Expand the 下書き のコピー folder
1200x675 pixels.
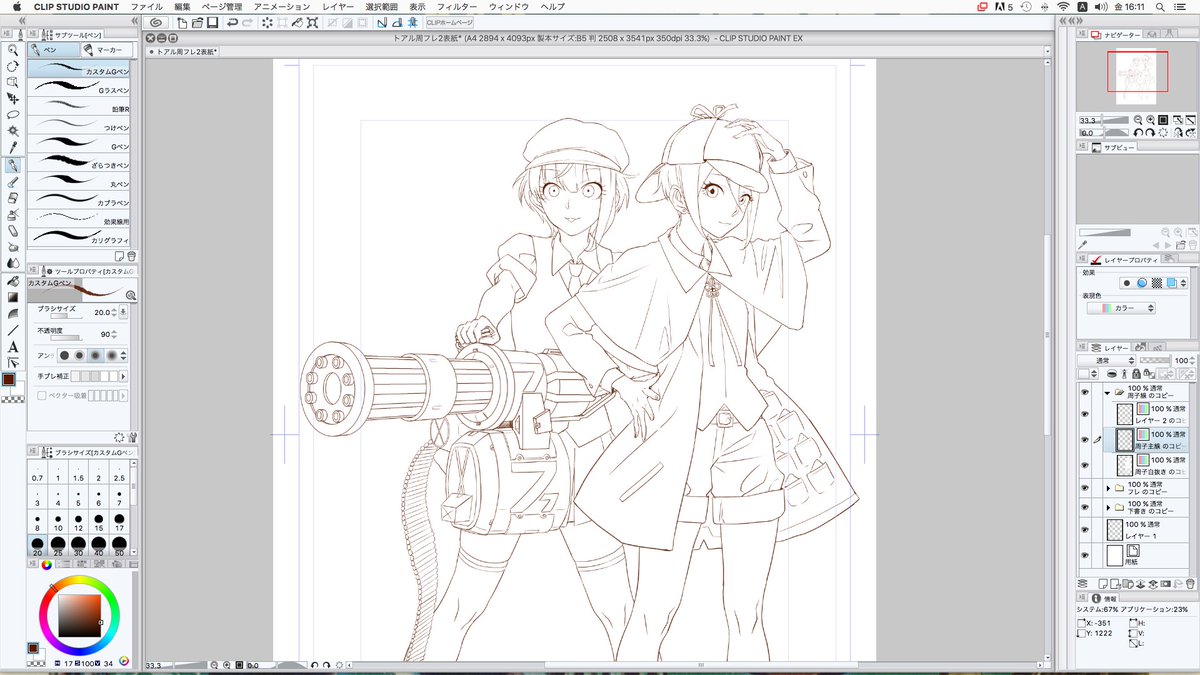point(1107,509)
